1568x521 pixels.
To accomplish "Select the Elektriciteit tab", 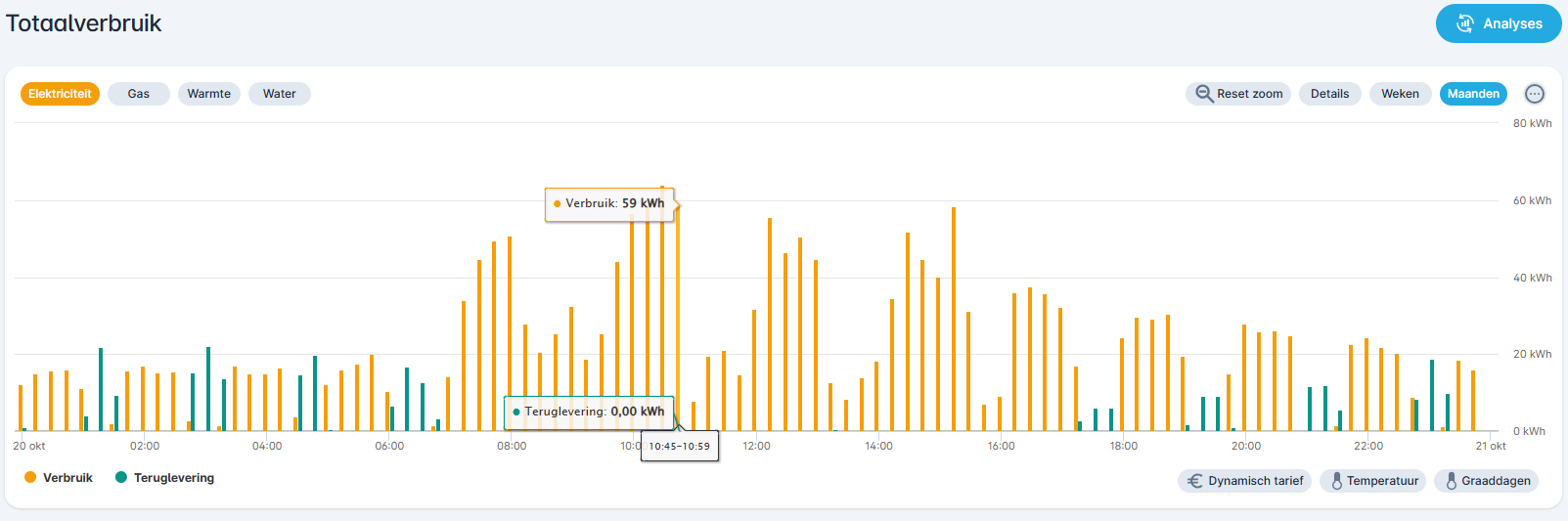I will coord(60,94).
